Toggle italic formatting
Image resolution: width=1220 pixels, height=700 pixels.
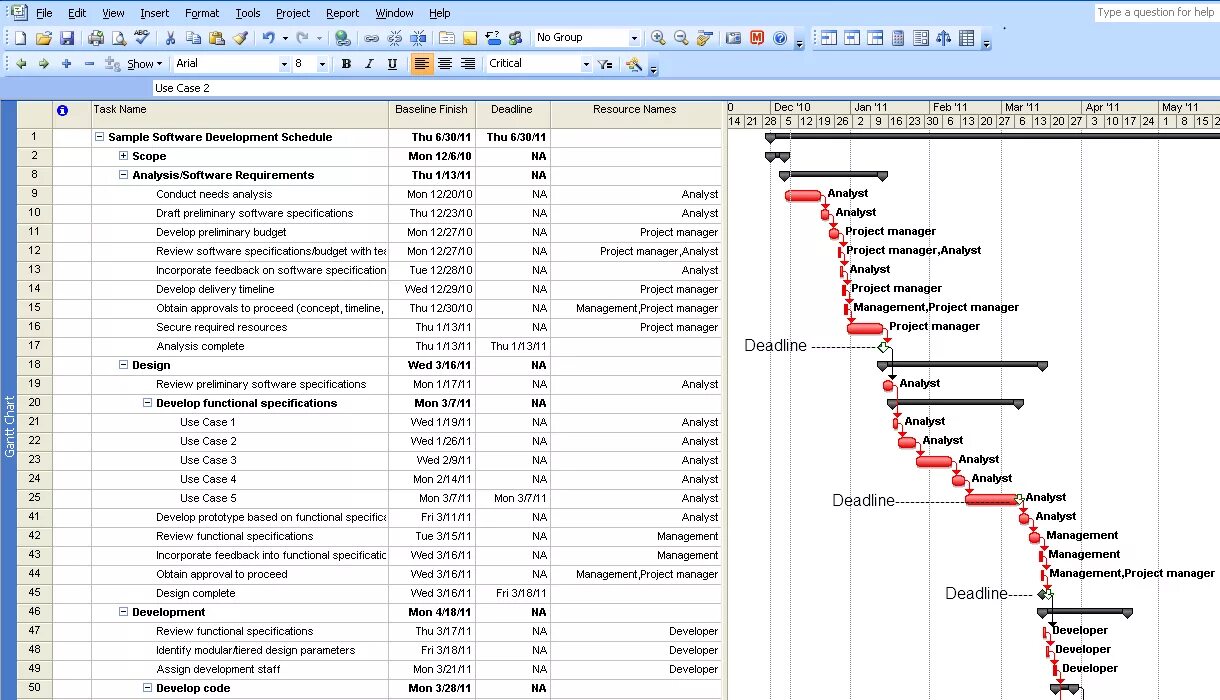[369, 64]
